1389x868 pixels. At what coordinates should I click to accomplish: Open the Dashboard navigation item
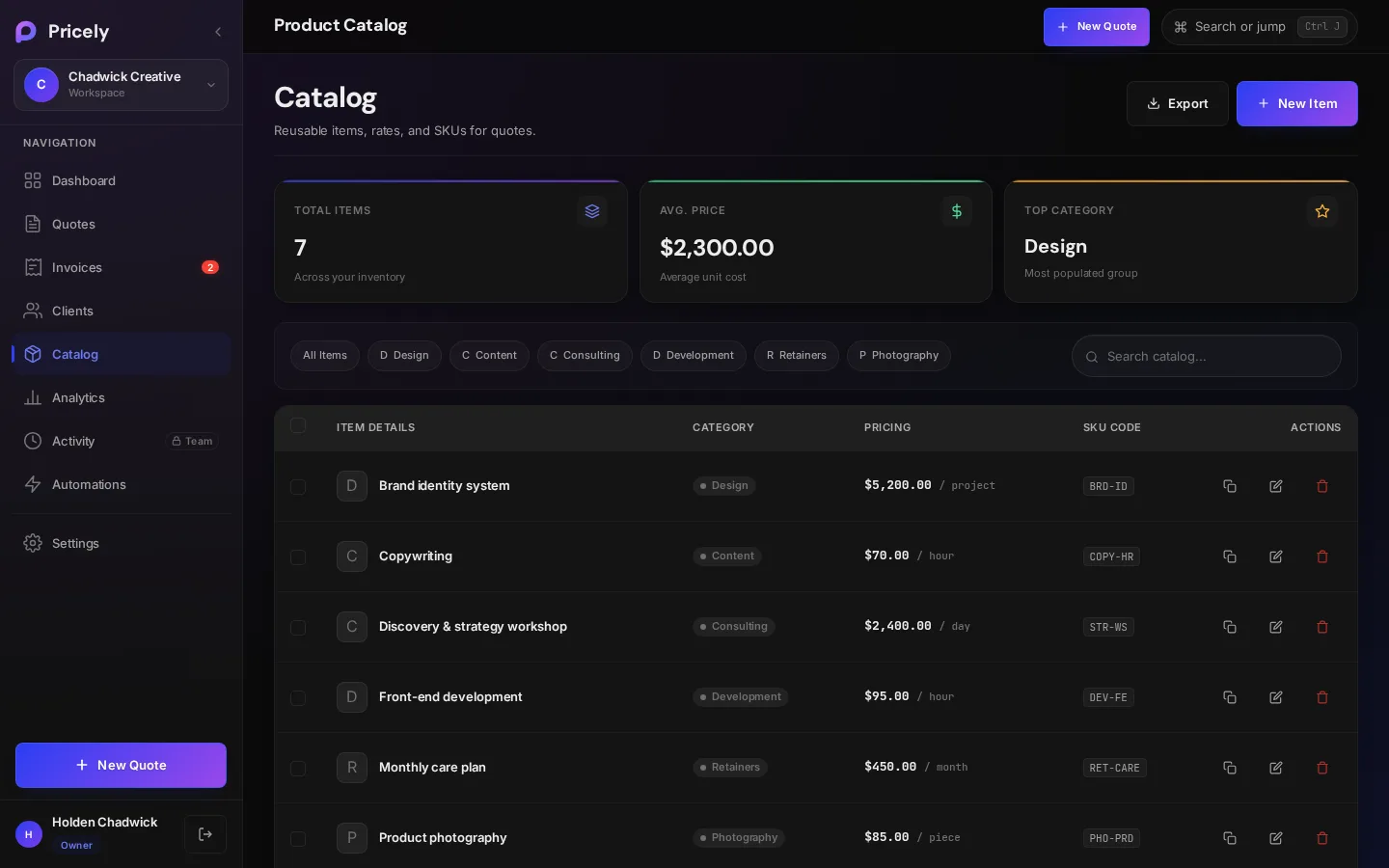(x=122, y=180)
